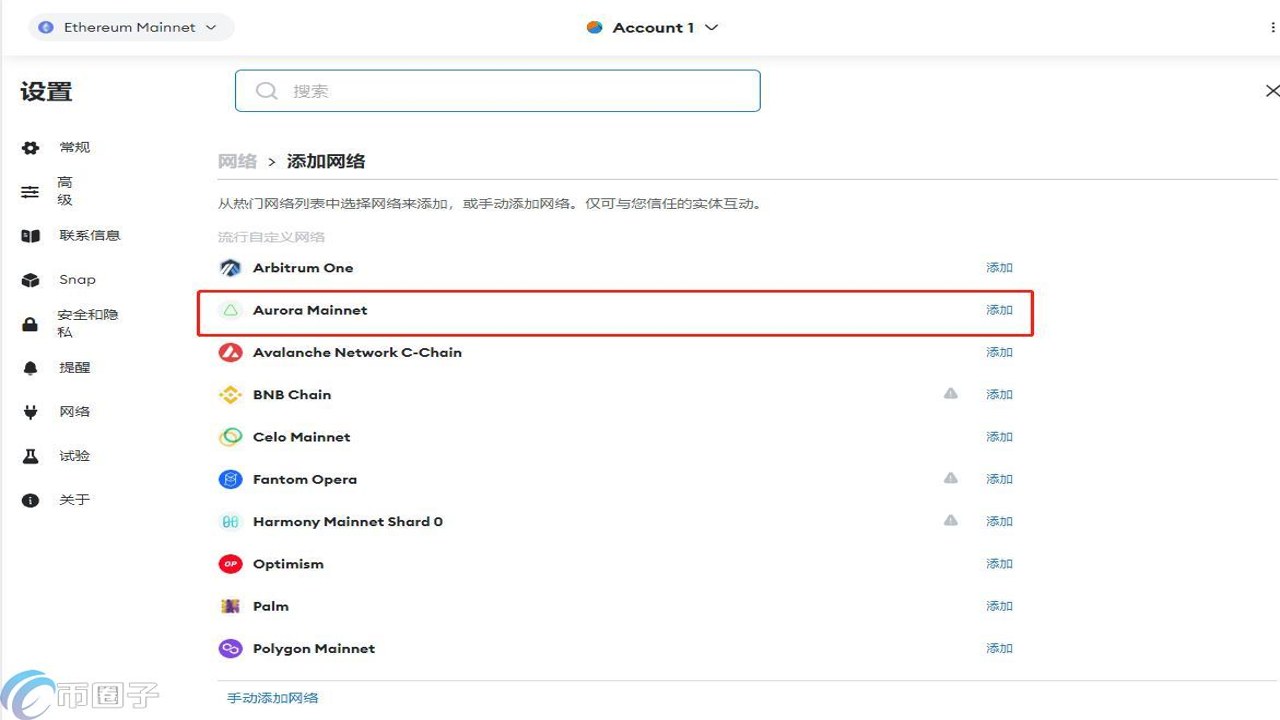Open the 提醒 settings tab
Image resolution: width=1280 pixels, height=720 pixels.
pyautogui.click(x=75, y=368)
